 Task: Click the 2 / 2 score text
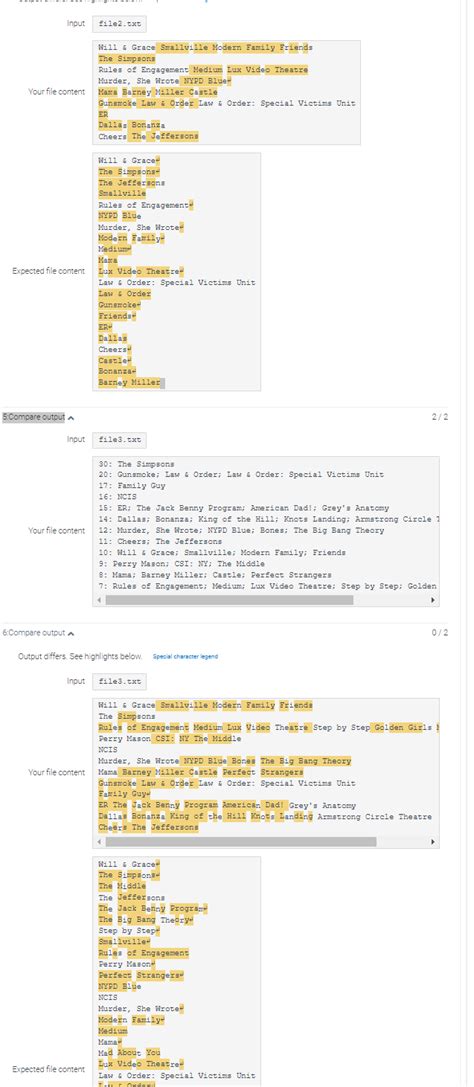pos(440,417)
